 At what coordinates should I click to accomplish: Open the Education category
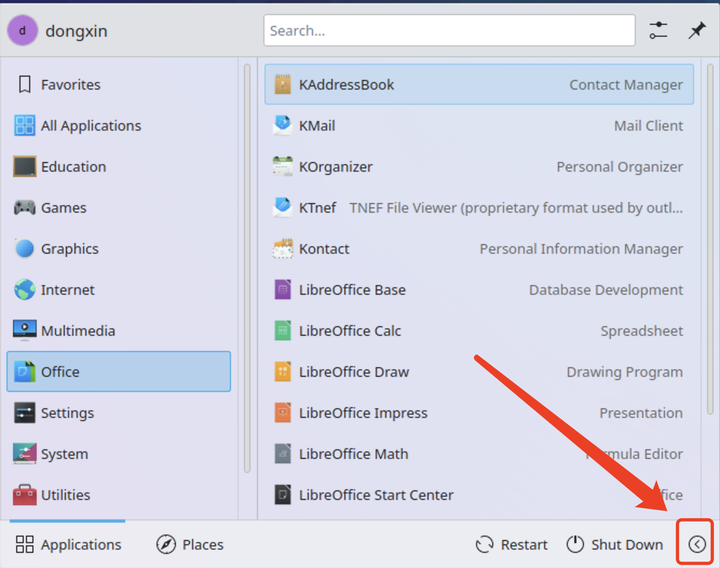(x=118, y=167)
